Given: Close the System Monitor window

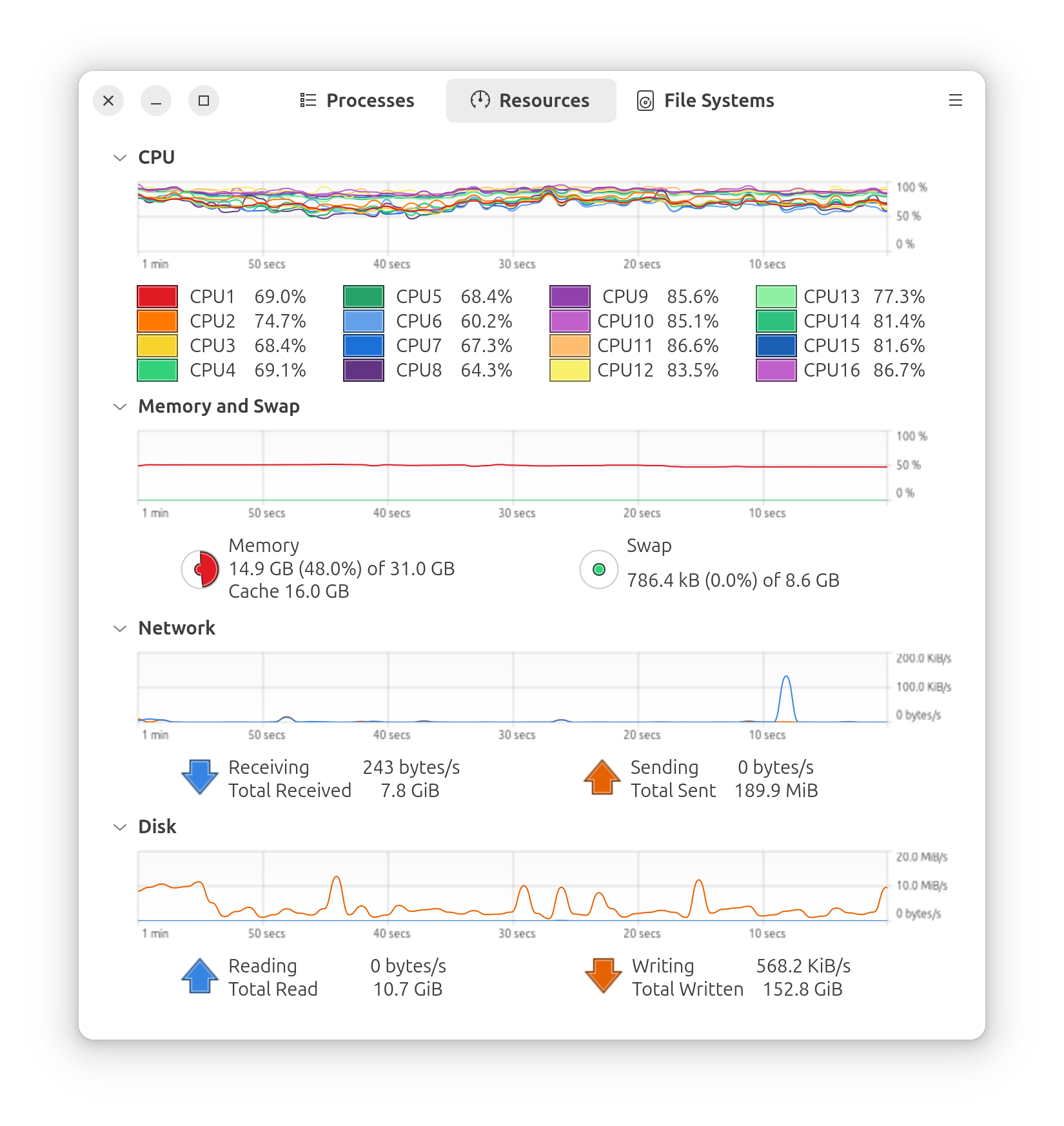Looking at the screenshot, I should click(108, 101).
